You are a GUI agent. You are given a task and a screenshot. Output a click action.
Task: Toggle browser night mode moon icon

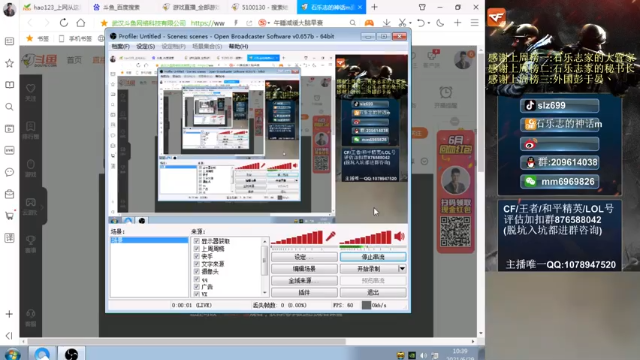pyautogui.click(x=440, y=23)
